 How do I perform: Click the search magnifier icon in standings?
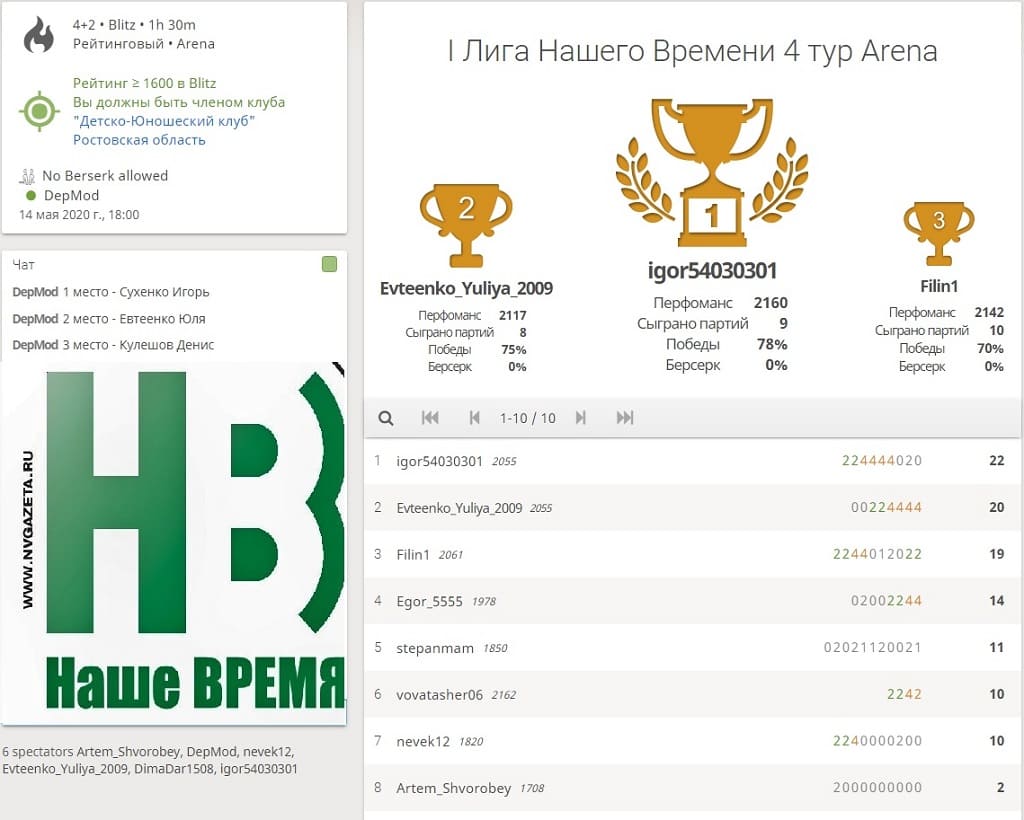[386, 418]
